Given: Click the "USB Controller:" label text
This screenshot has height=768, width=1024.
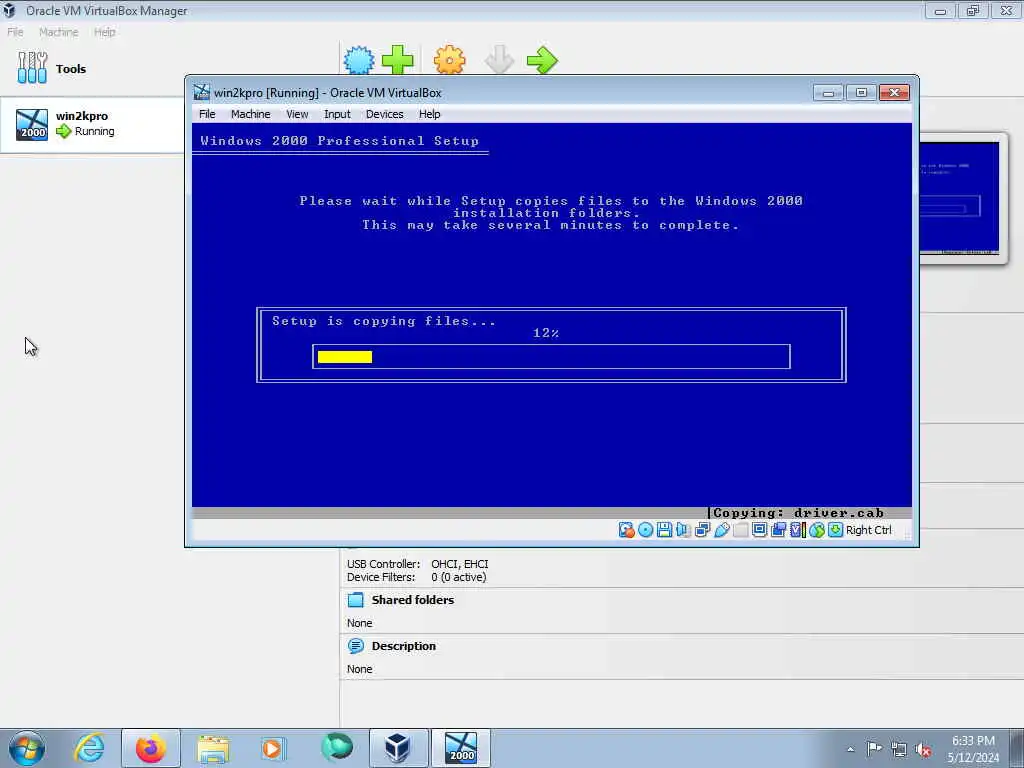Looking at the screenshot, I should point(383,564).
